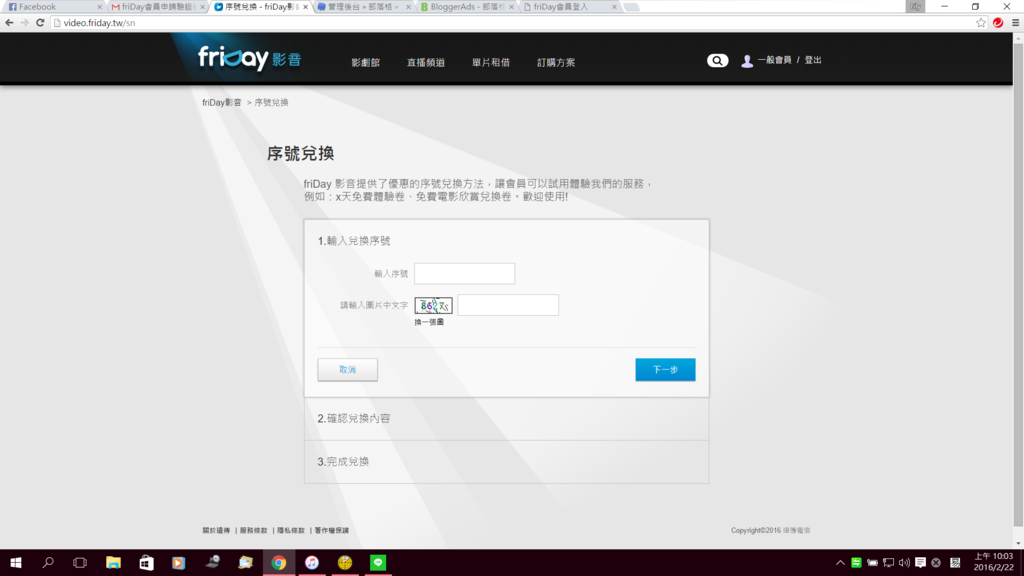Open Windows taskbar search
Viewport: 1024px width, 576px height.
coord(48,562)
